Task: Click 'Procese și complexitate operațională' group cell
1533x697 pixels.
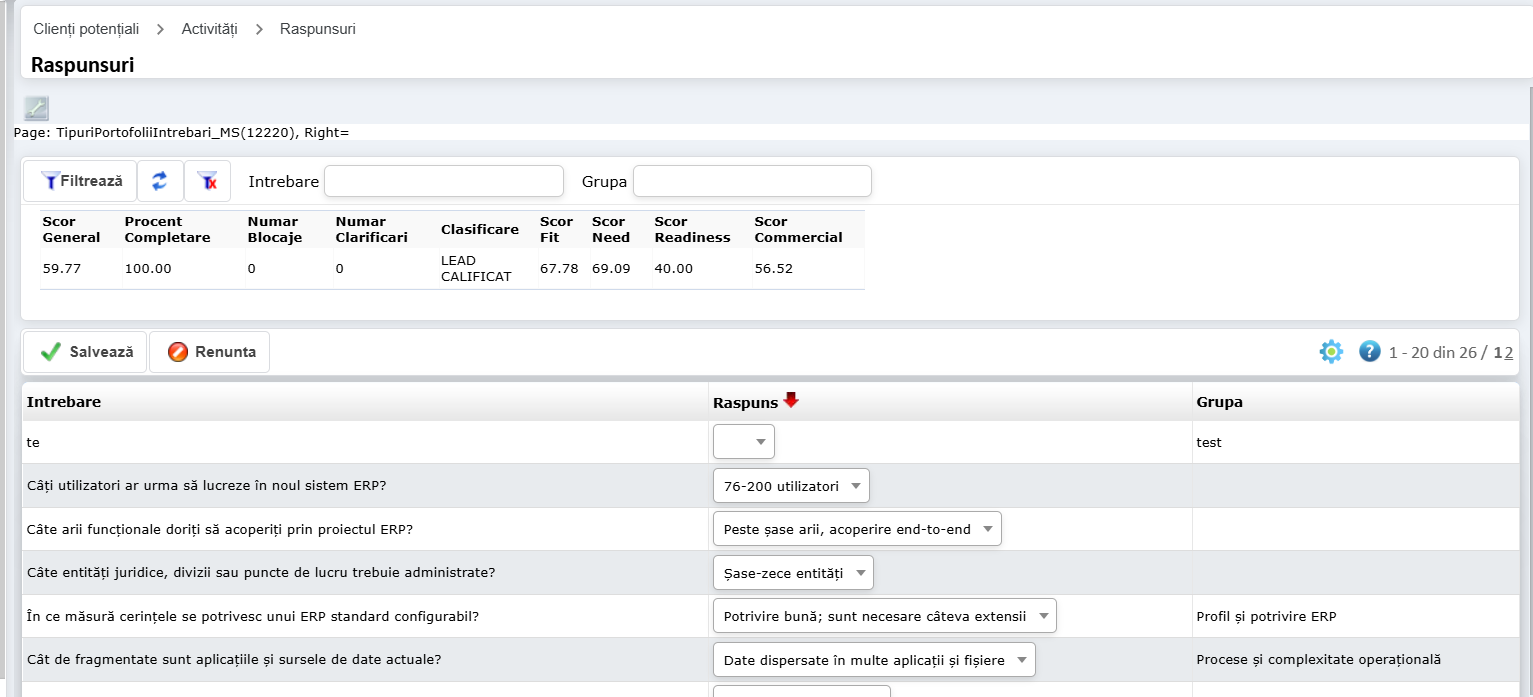Action: (1318, 660)
